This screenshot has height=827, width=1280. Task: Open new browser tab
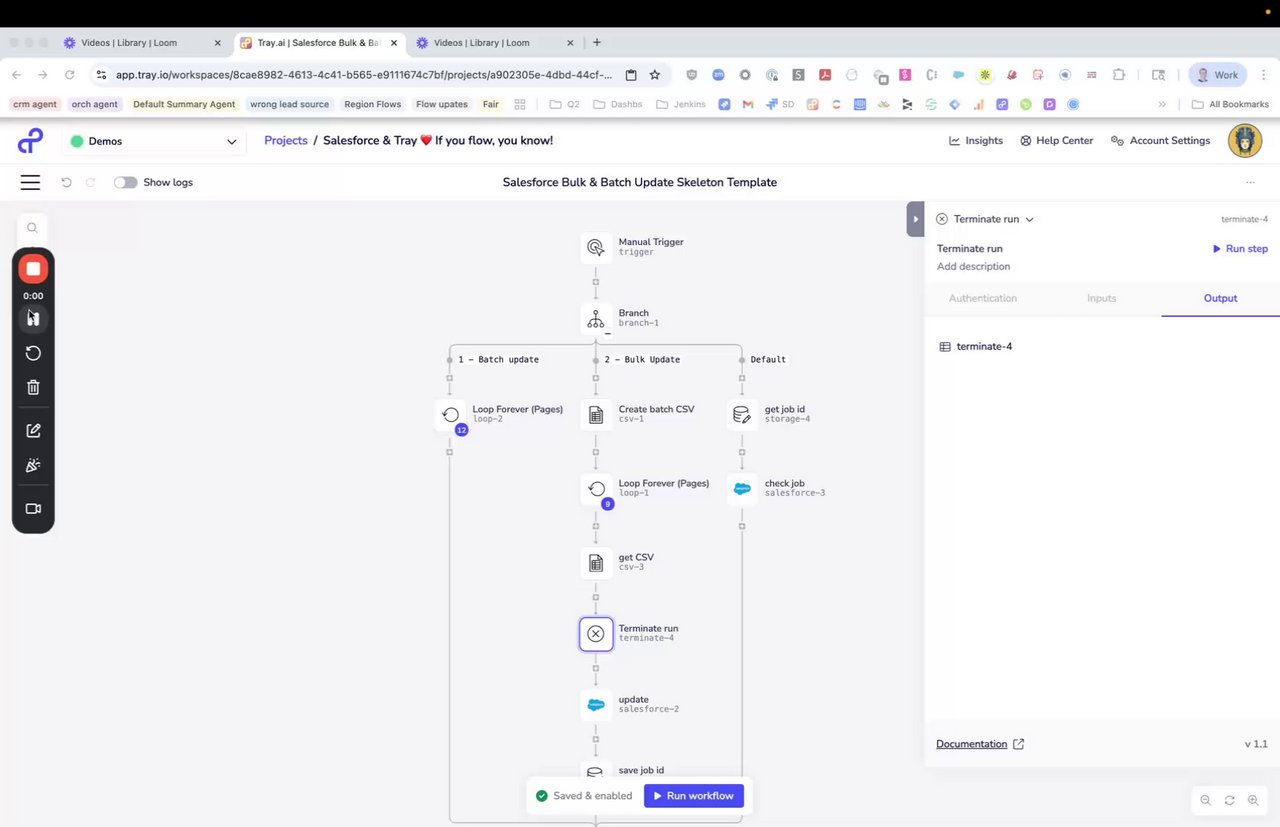pos(597,43)
